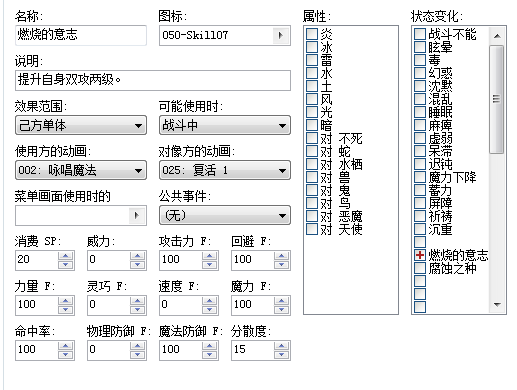This screenshot has height=390, width=517.
Task: Click the 消费 SP number field
Action: 37,260
